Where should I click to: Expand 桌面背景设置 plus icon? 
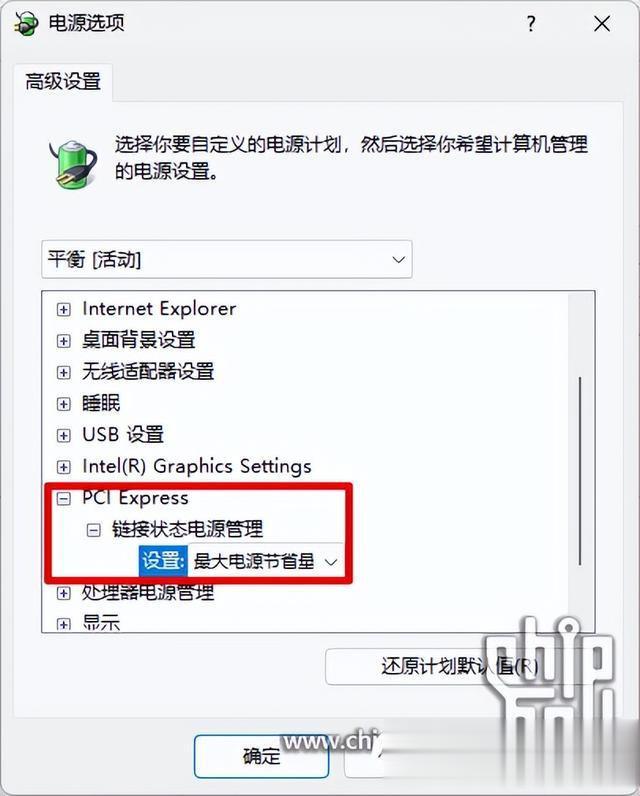click(63, 341)
